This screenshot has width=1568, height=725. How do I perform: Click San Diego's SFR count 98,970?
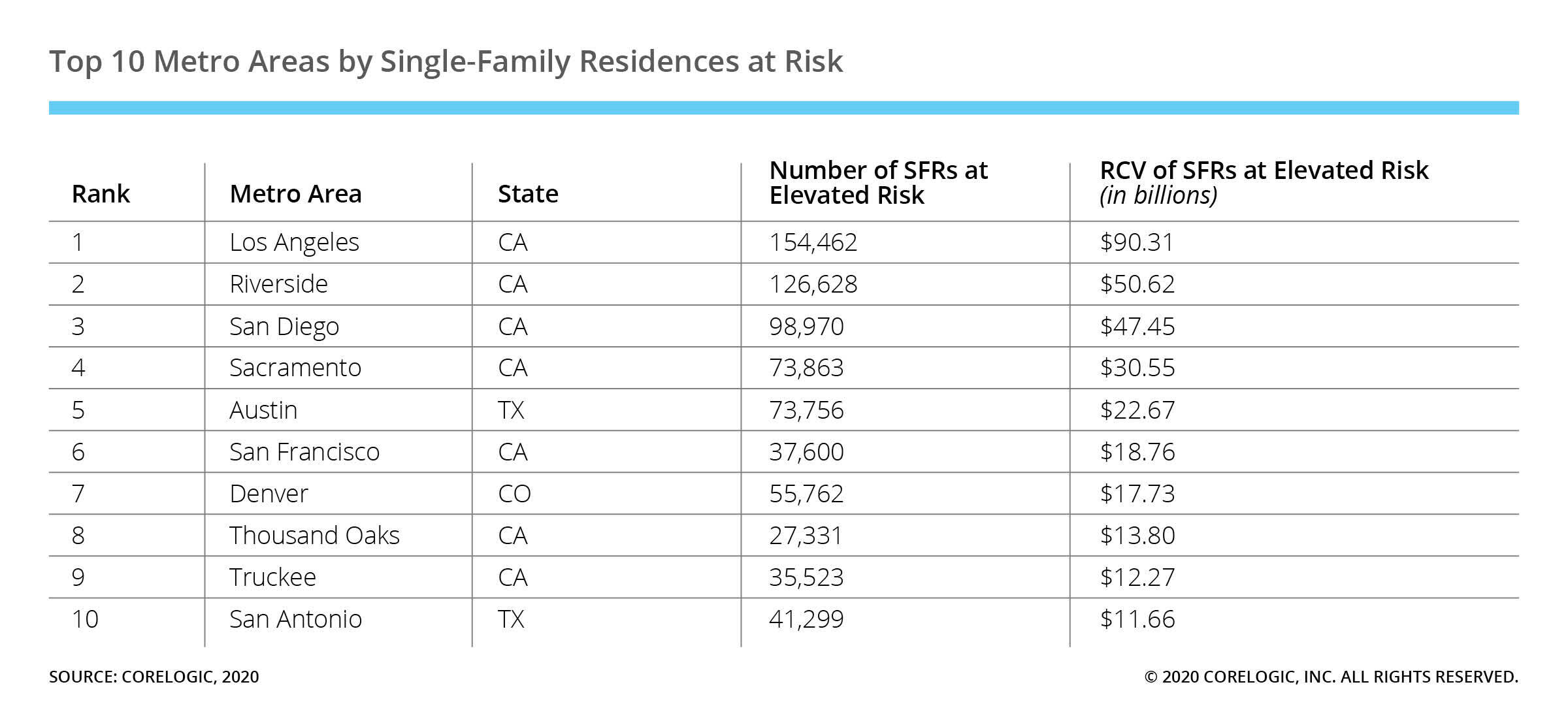[x=806, y=326]
